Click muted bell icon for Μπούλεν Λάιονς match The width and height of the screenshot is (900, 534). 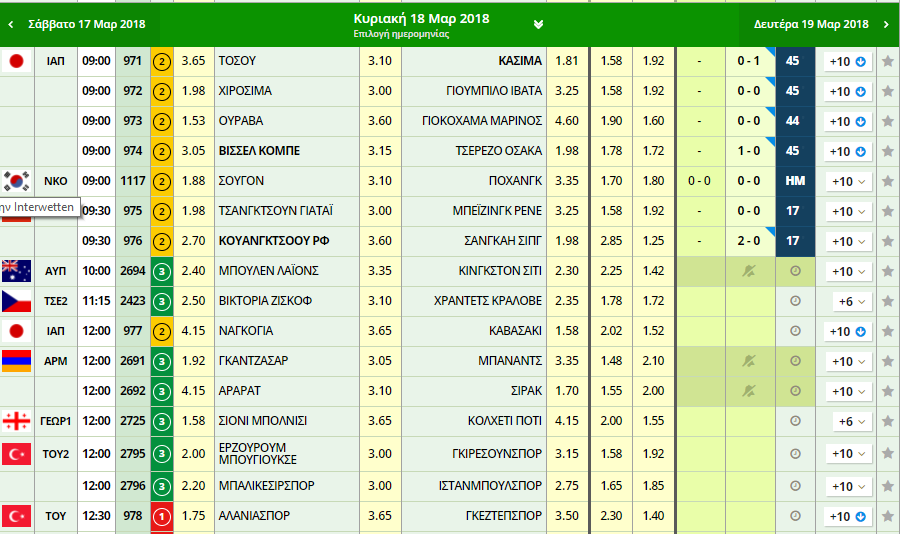(751, 271)
